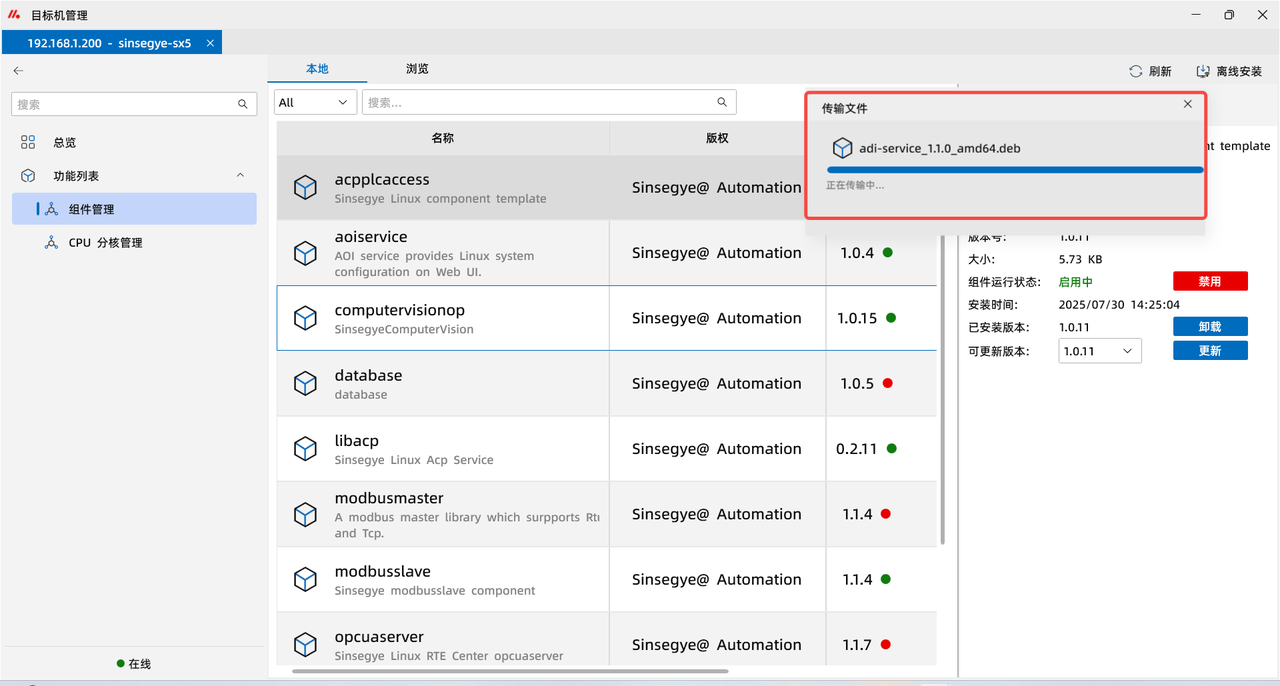1280x686 pixels.
Task: Select the 本地 tab
Action: pyautogui.click(x=317, y=69)
